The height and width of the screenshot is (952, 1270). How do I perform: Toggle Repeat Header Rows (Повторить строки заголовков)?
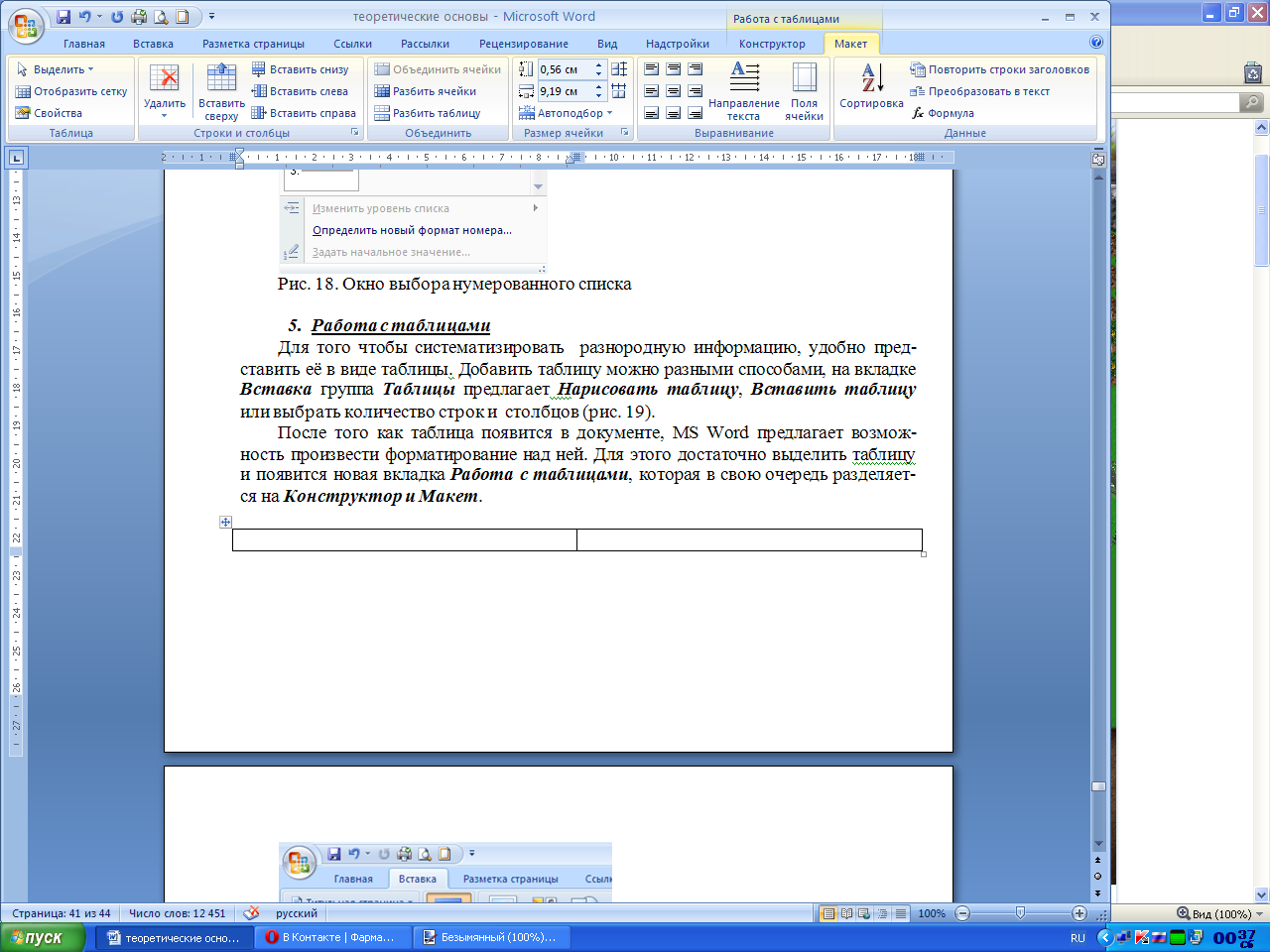(x=1000, y=69)
